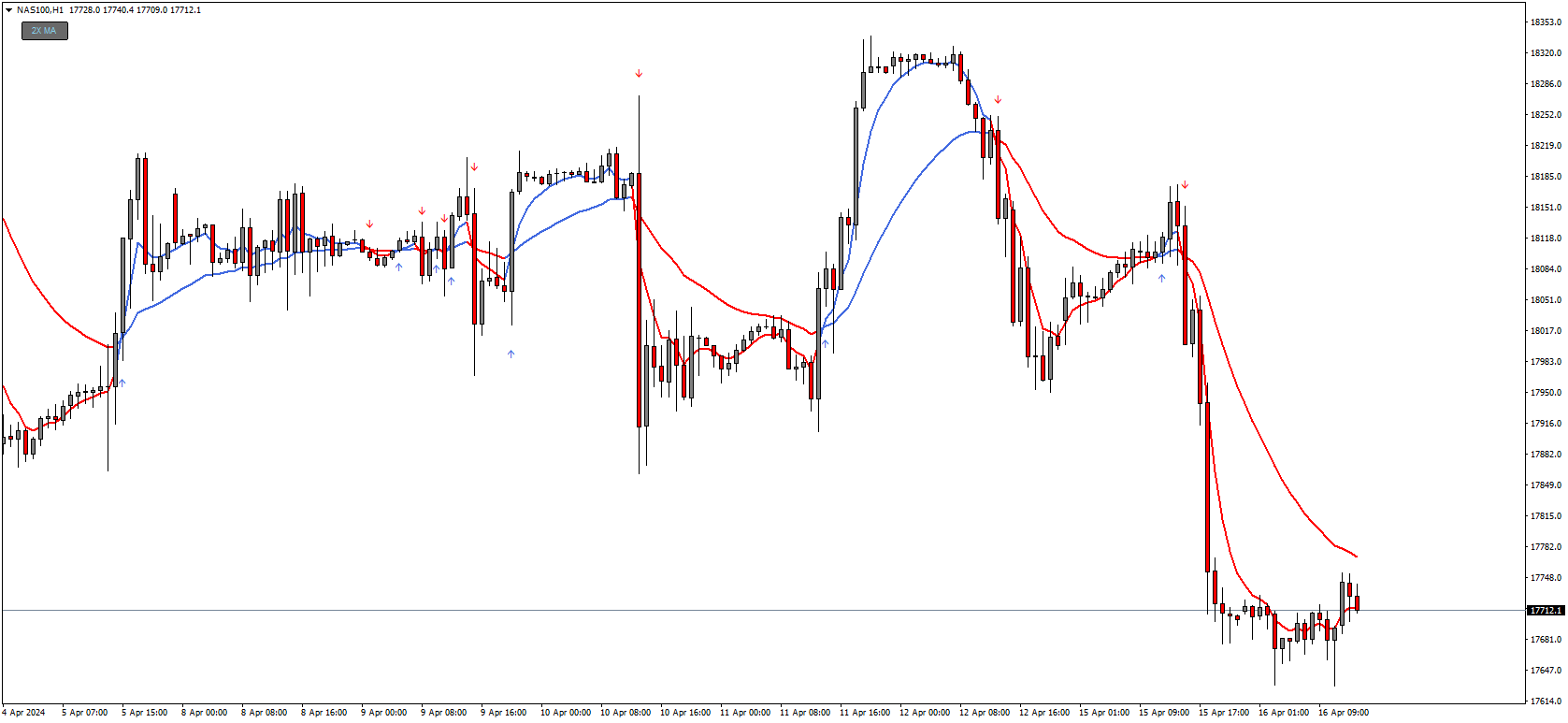The width and height of the screenshot is (1568, 723).
Task: Click the red down arrow above the 12 Apr 08:00 candles
Action: click(998, 100)
